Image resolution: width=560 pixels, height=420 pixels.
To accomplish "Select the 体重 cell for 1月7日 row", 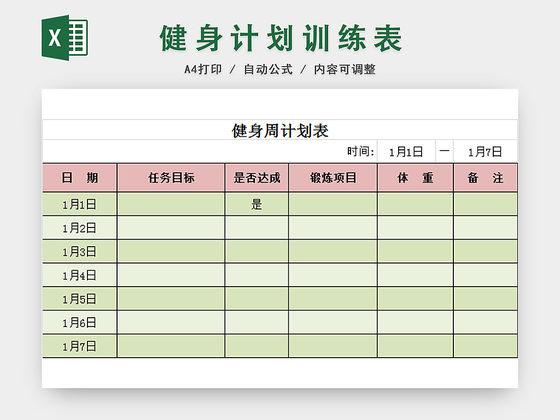I will 415,346.
